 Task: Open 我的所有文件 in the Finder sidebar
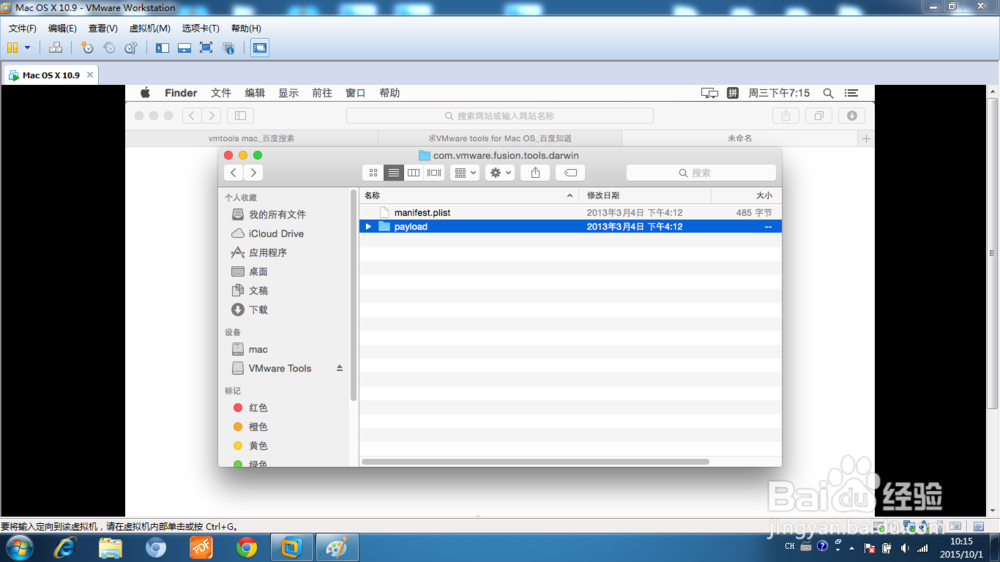tap(277, 214)
